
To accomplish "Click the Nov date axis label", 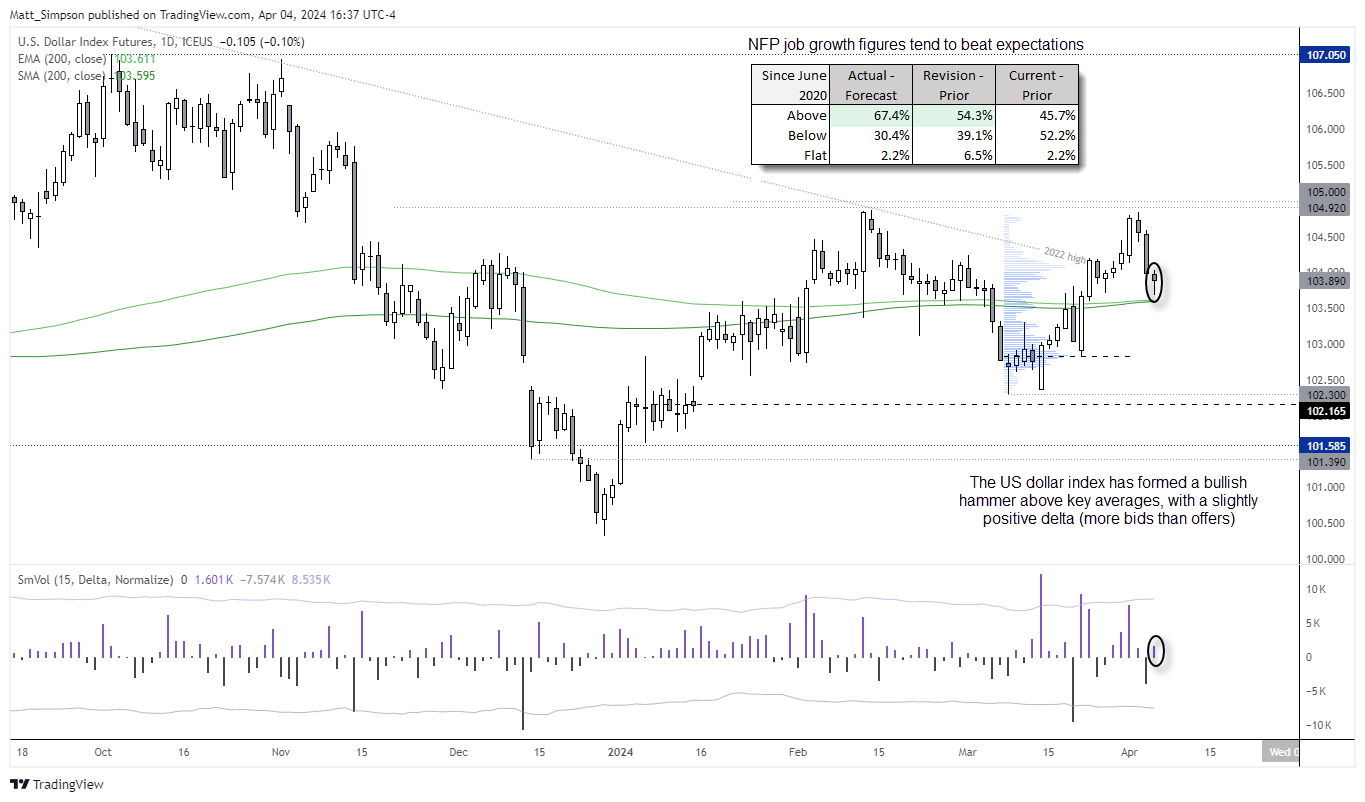I will 280,751.
